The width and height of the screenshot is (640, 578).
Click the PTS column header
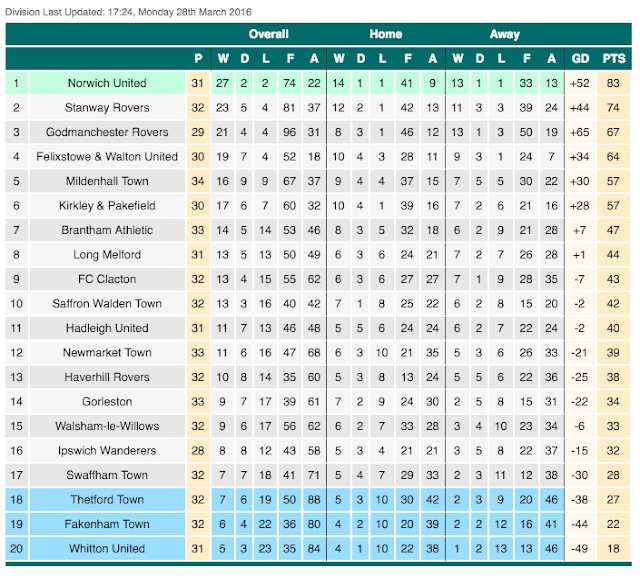pos(614,59)
